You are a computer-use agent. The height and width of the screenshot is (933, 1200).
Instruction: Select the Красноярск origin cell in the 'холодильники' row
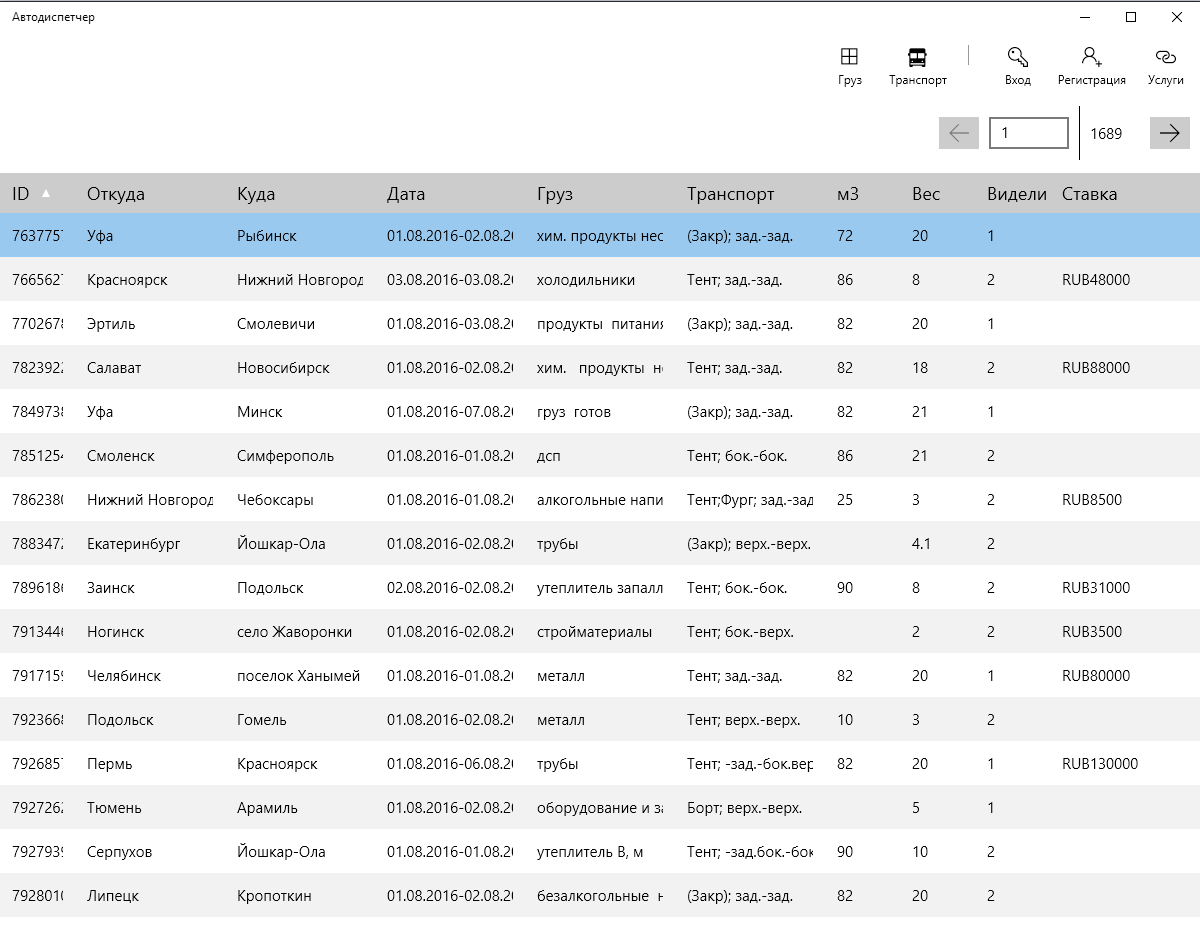pos(127,280)
